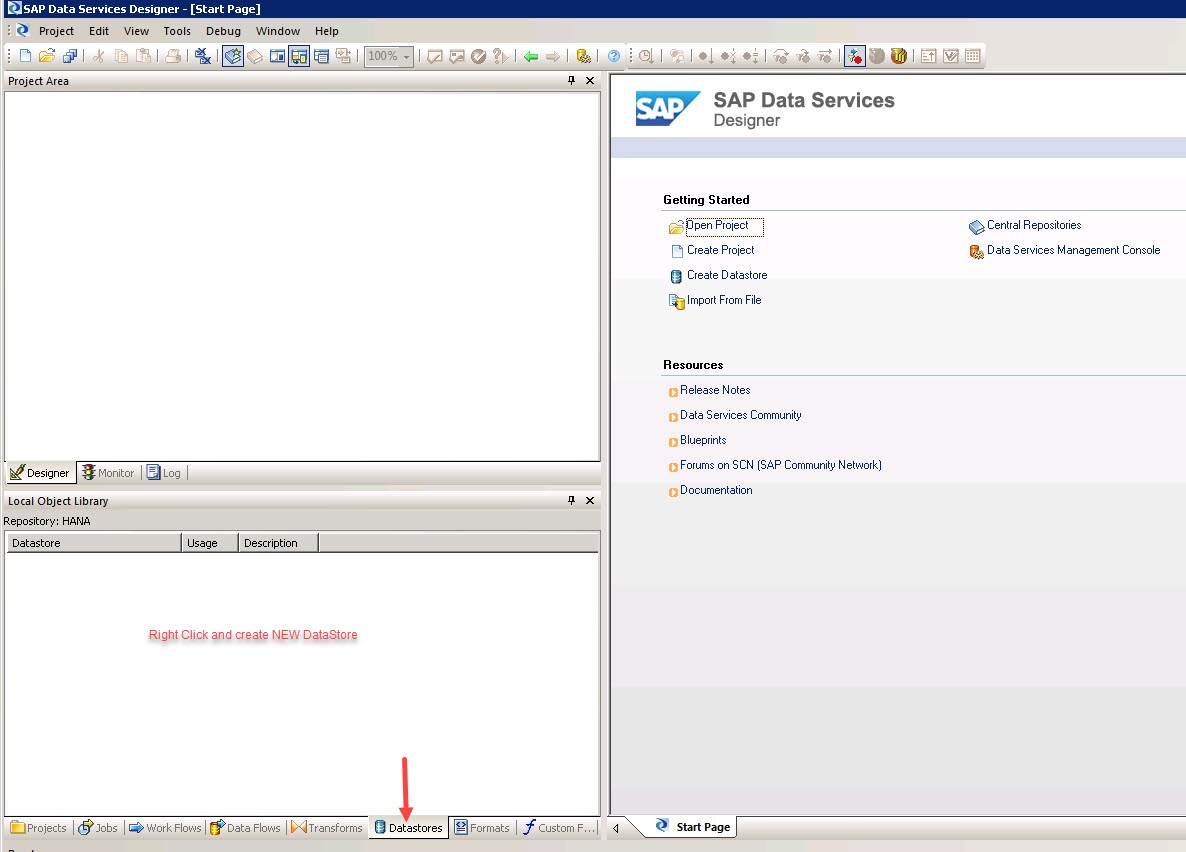Click the Create Datastore link
This screenshot has width=1186, height=852.
click(727, 275)
